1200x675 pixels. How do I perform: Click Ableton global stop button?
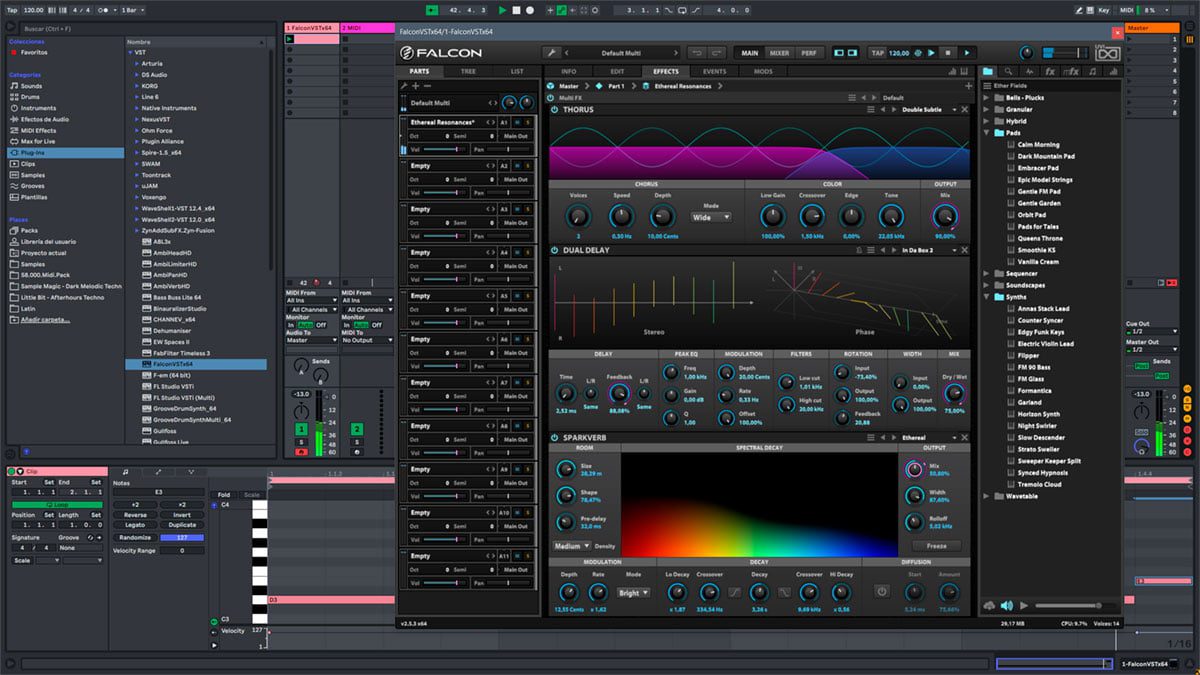516,10
